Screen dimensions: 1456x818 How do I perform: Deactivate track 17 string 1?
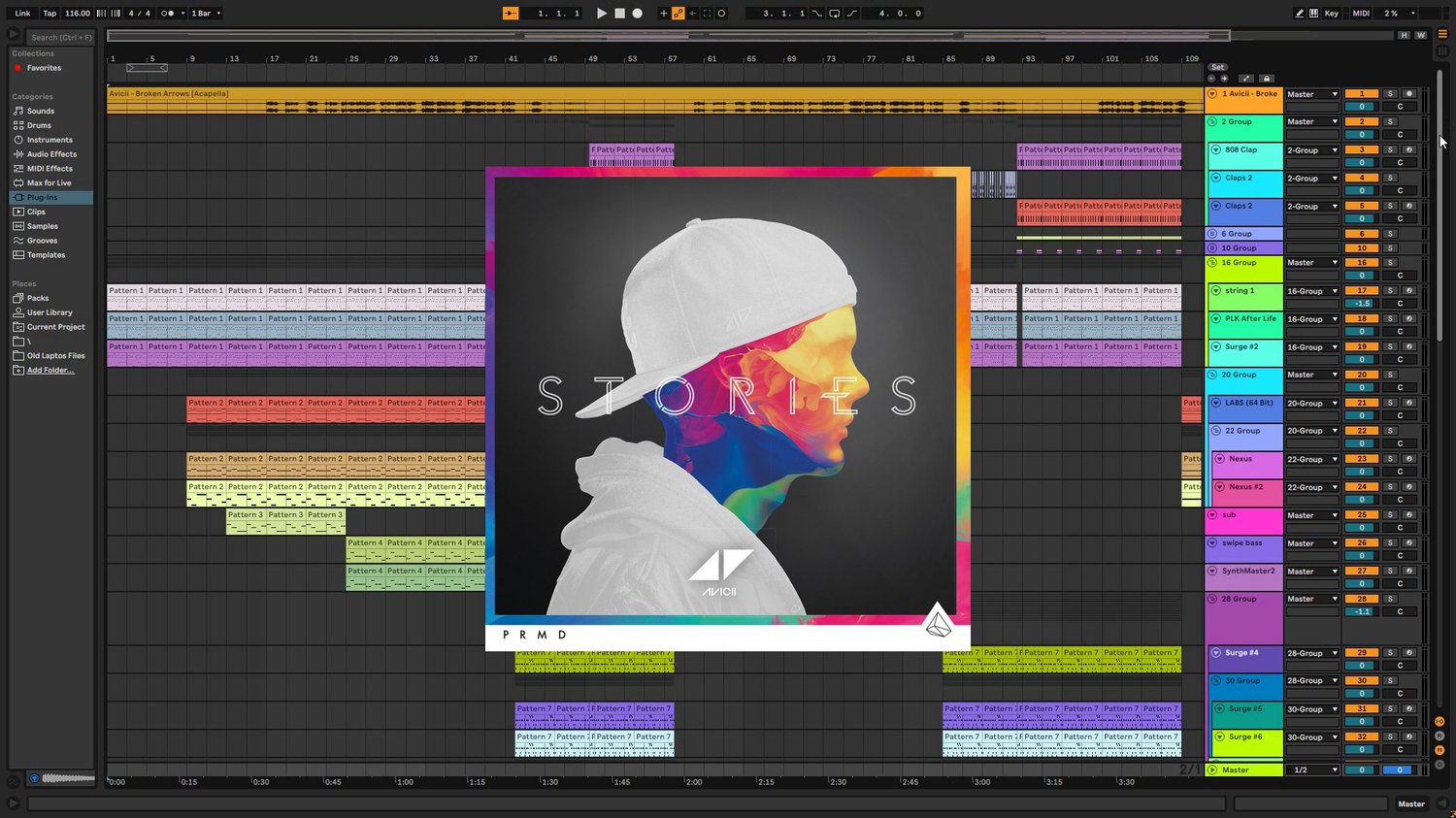tap(1362, 290)
